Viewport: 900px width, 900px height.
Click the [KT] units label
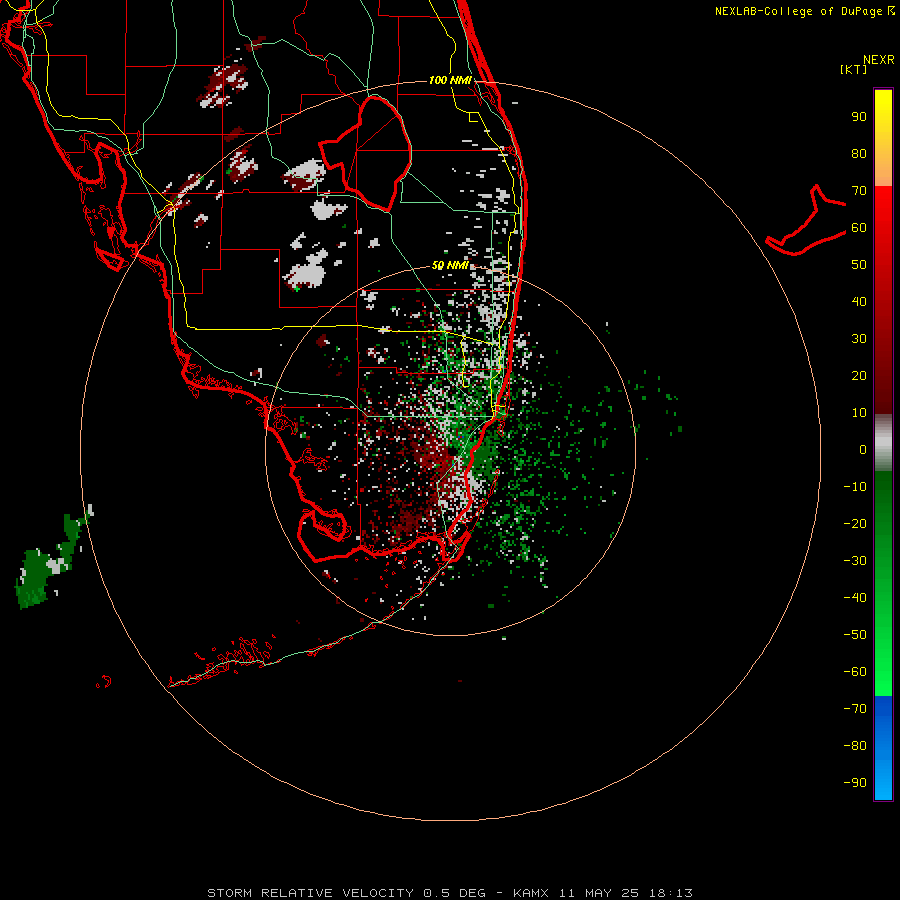click(853, 69)
